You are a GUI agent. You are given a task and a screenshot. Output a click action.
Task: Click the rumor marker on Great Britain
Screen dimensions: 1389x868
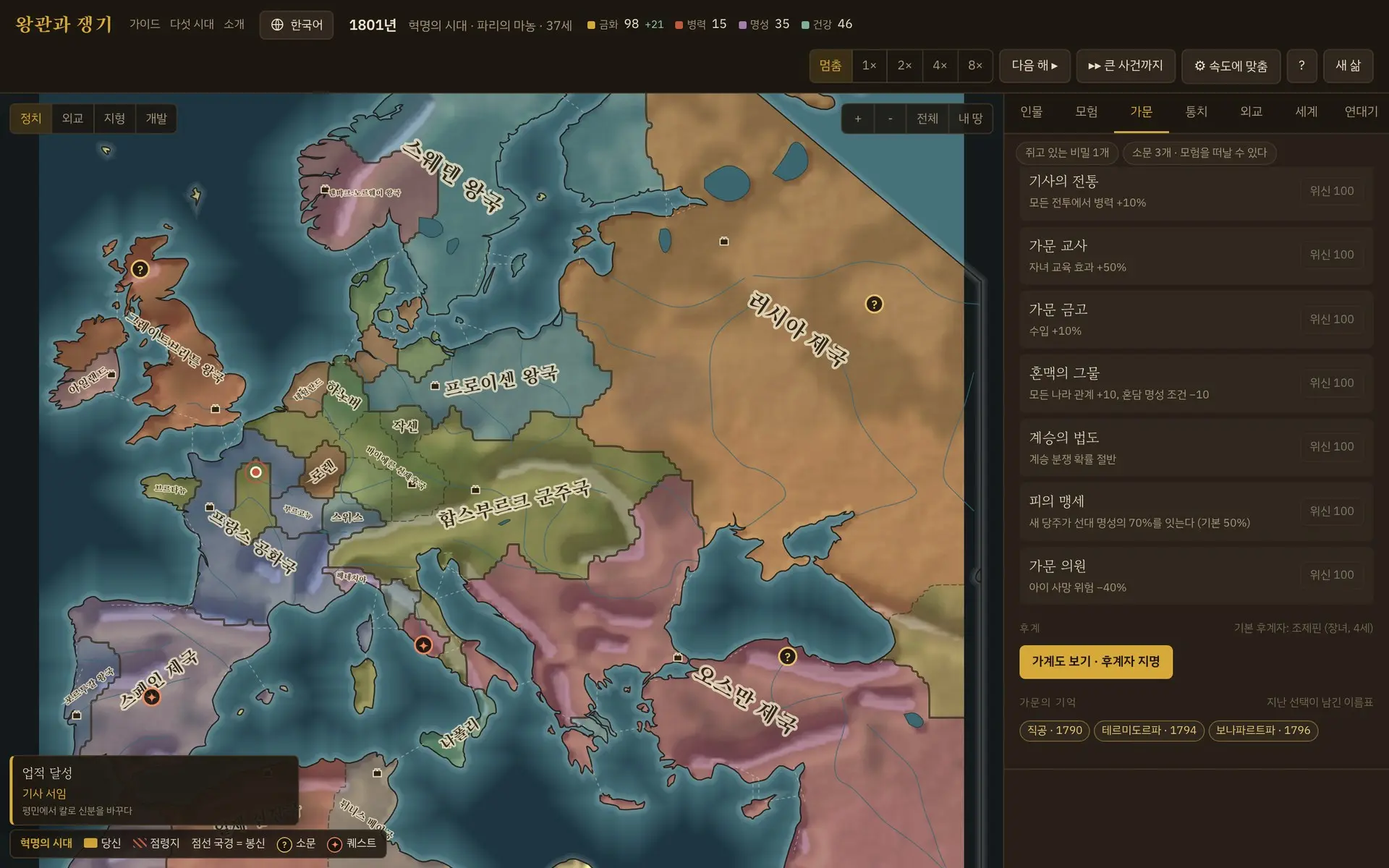click(140, 270)
